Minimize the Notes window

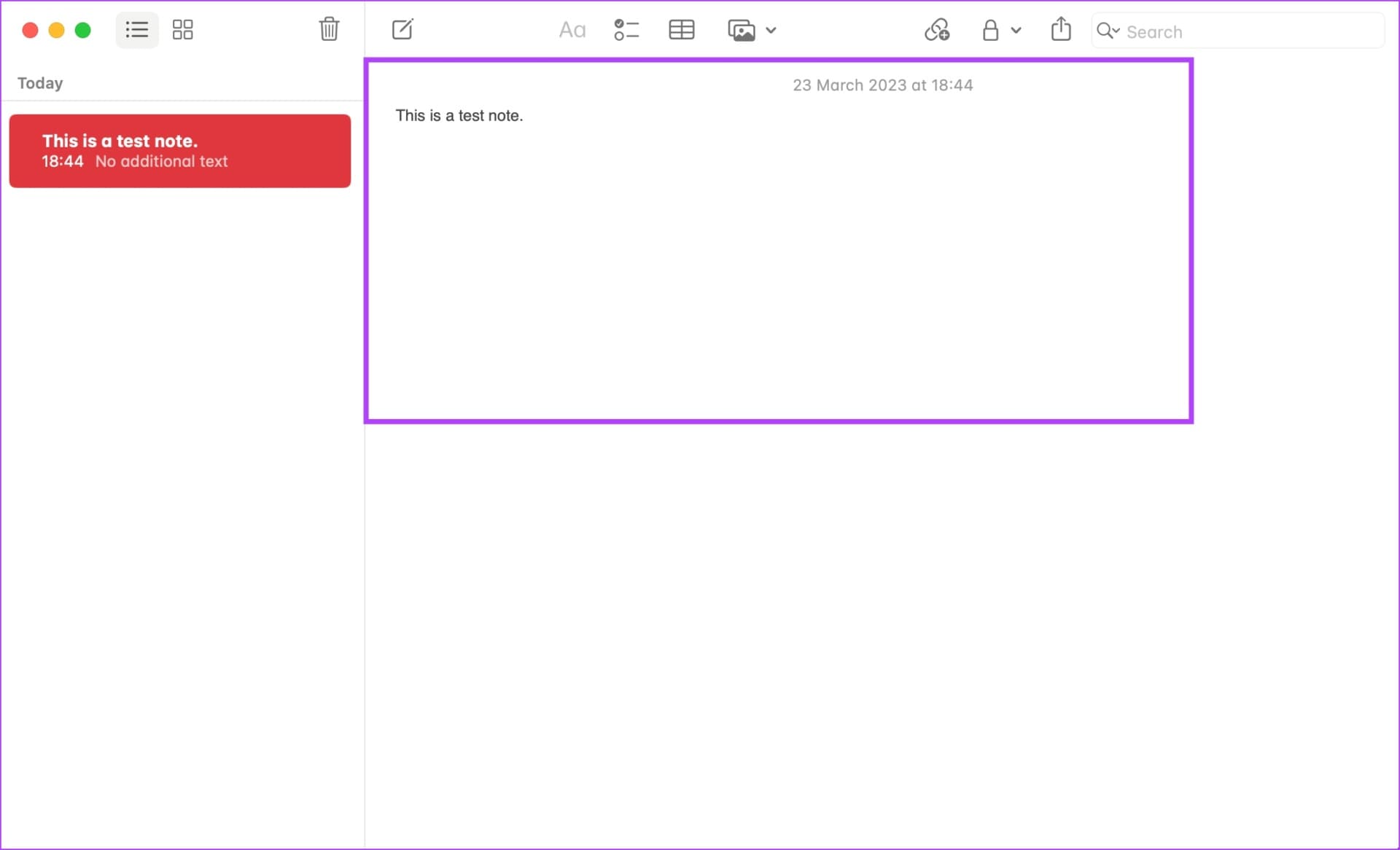click(x=56, y=30)
